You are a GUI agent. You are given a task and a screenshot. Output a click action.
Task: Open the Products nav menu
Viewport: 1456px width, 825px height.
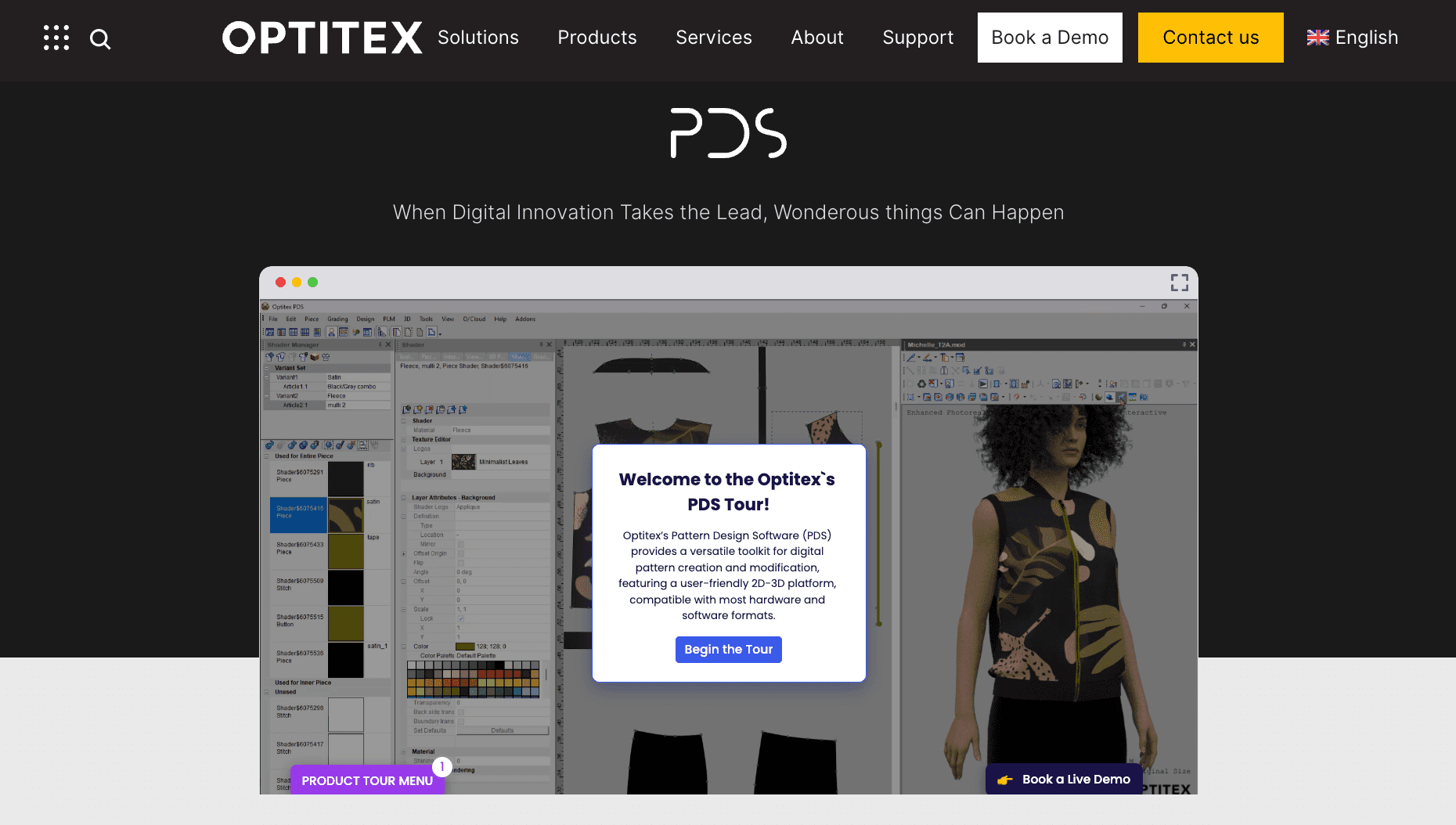tap(597, 38)
